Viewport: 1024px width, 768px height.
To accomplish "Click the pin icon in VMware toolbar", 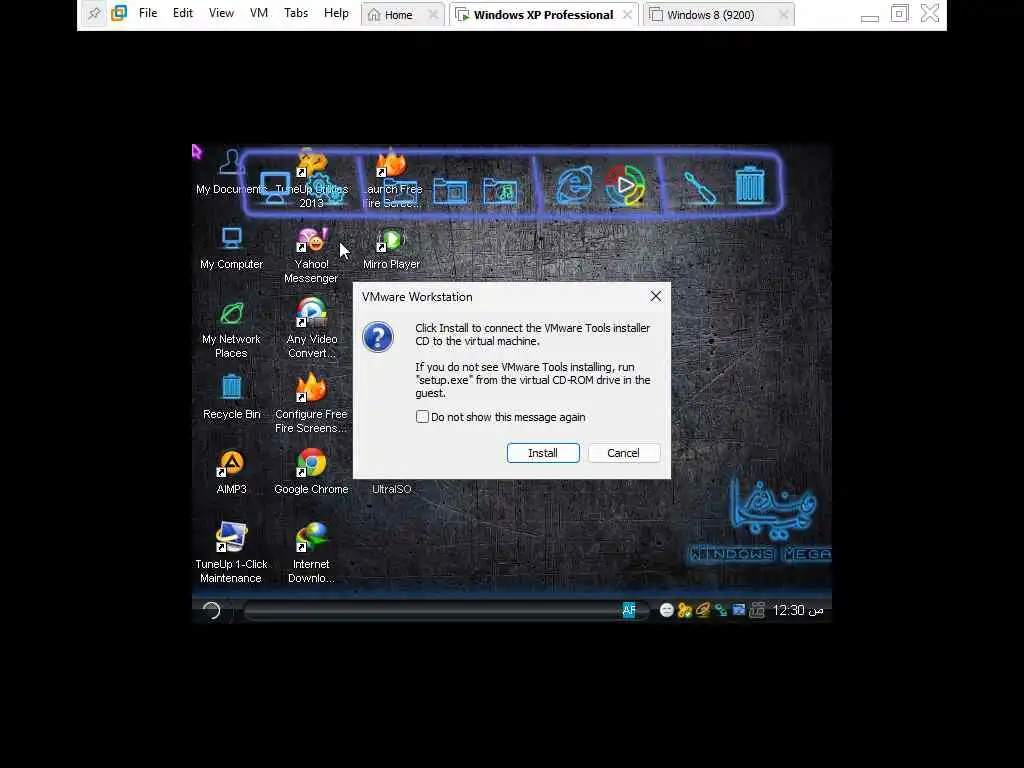I will point(94,14).
